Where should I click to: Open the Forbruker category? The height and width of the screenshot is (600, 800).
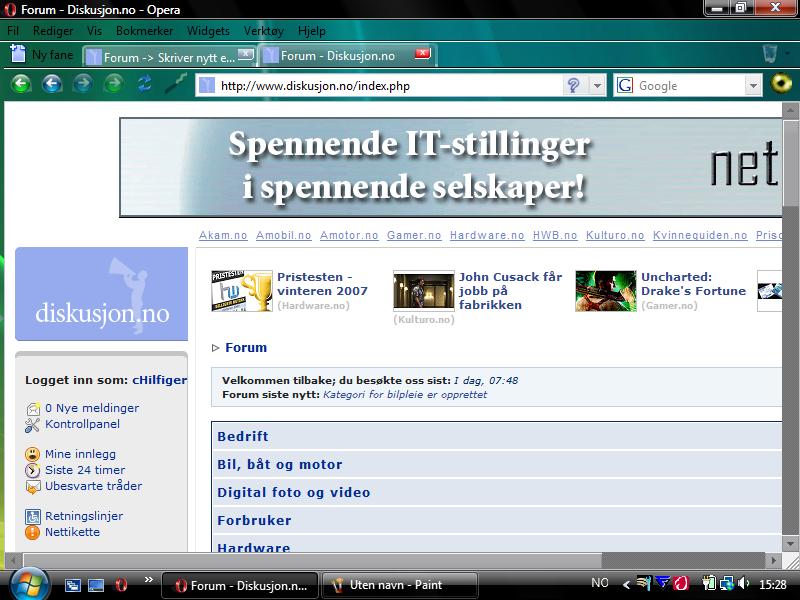[254, 520]
